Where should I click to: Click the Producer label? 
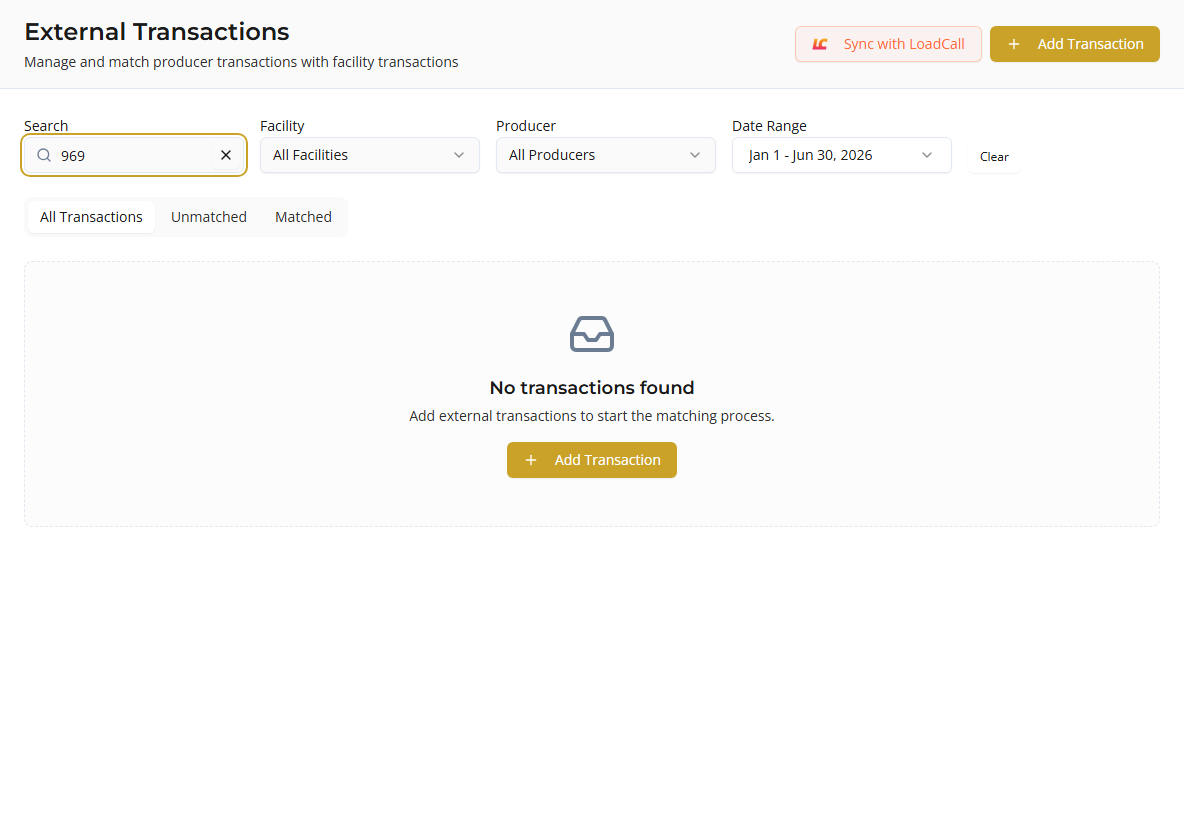pyautogui.click(x=526, y=126)
